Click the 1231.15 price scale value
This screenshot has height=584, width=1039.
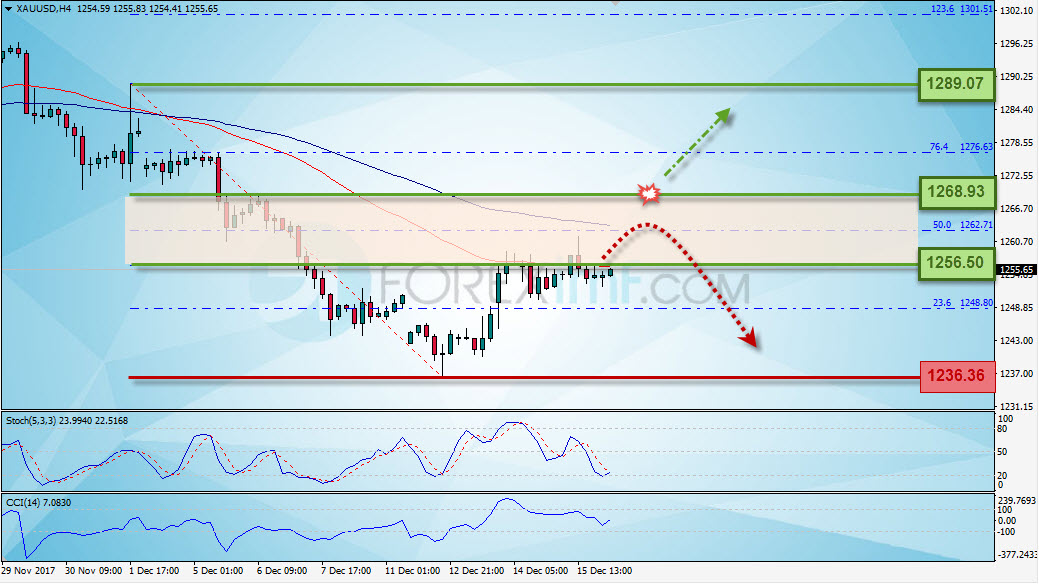tap(1016, 406)
